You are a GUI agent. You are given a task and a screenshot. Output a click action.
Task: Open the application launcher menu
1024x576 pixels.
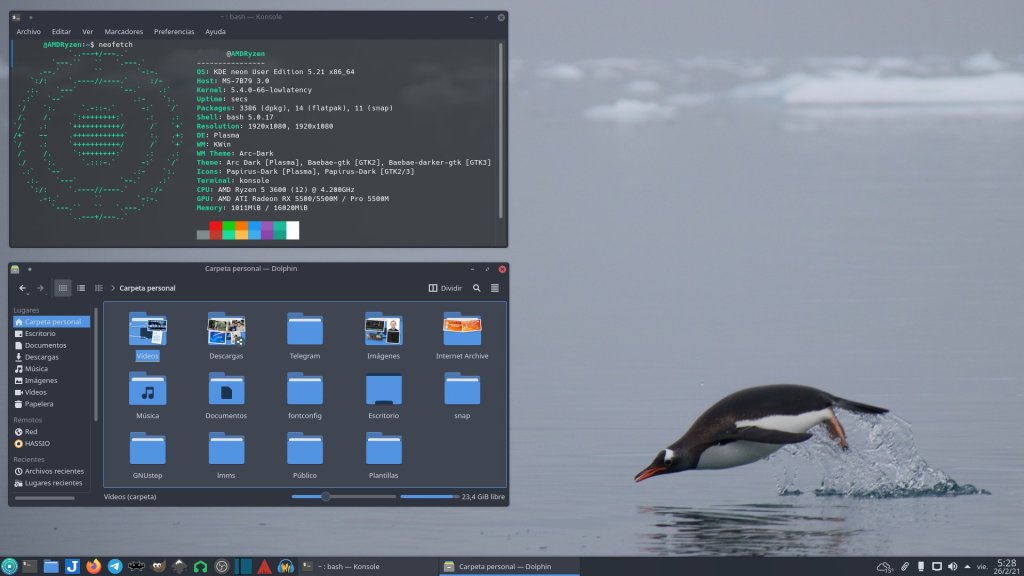(9, 566)
